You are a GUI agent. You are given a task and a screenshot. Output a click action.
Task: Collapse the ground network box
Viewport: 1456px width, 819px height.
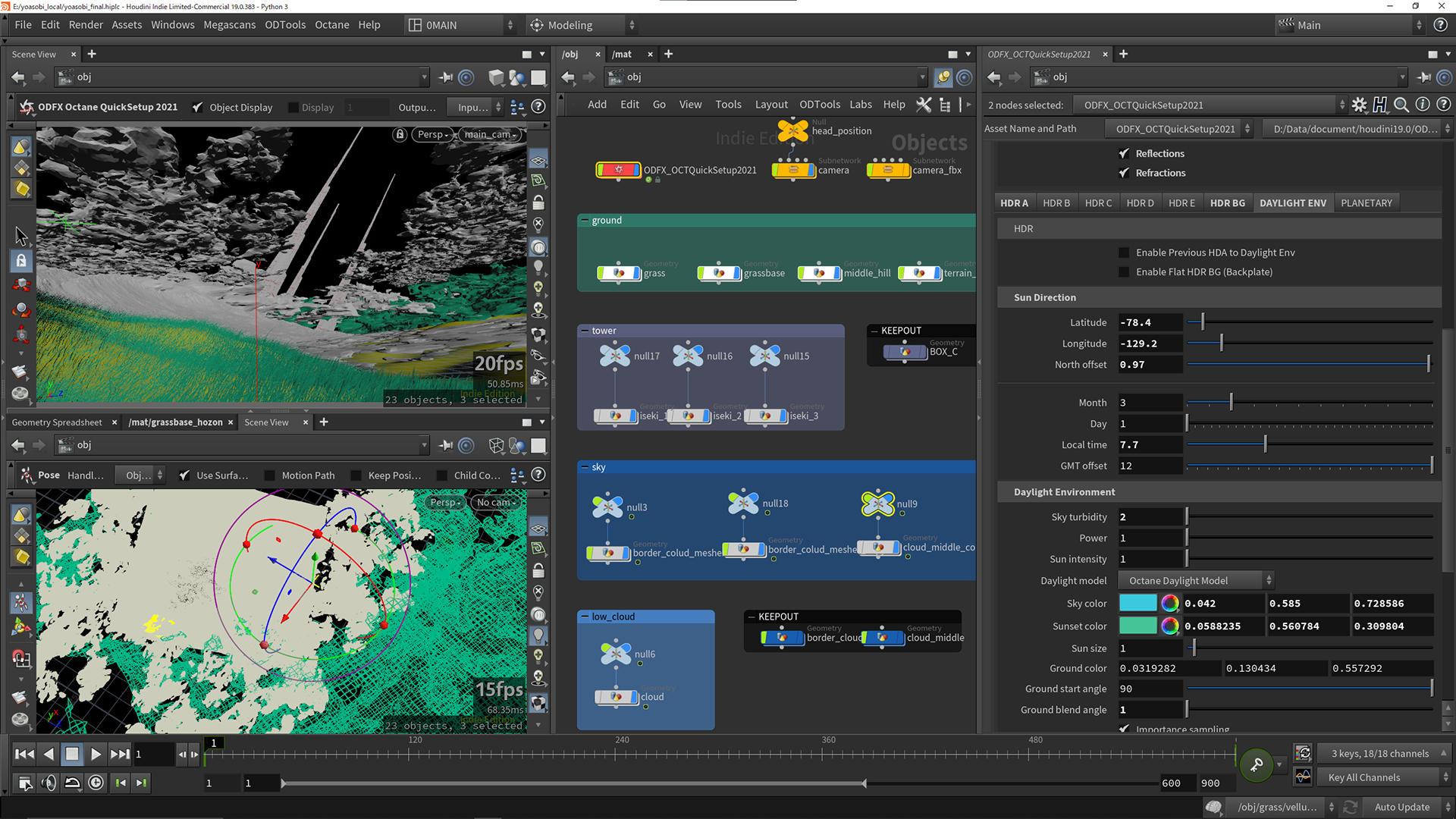pos(585,221)
